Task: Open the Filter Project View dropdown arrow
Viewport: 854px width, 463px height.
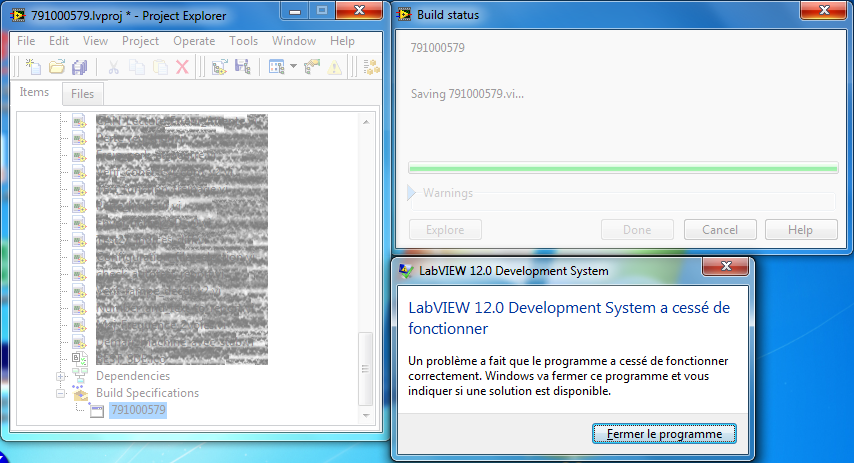Action: 293,66
